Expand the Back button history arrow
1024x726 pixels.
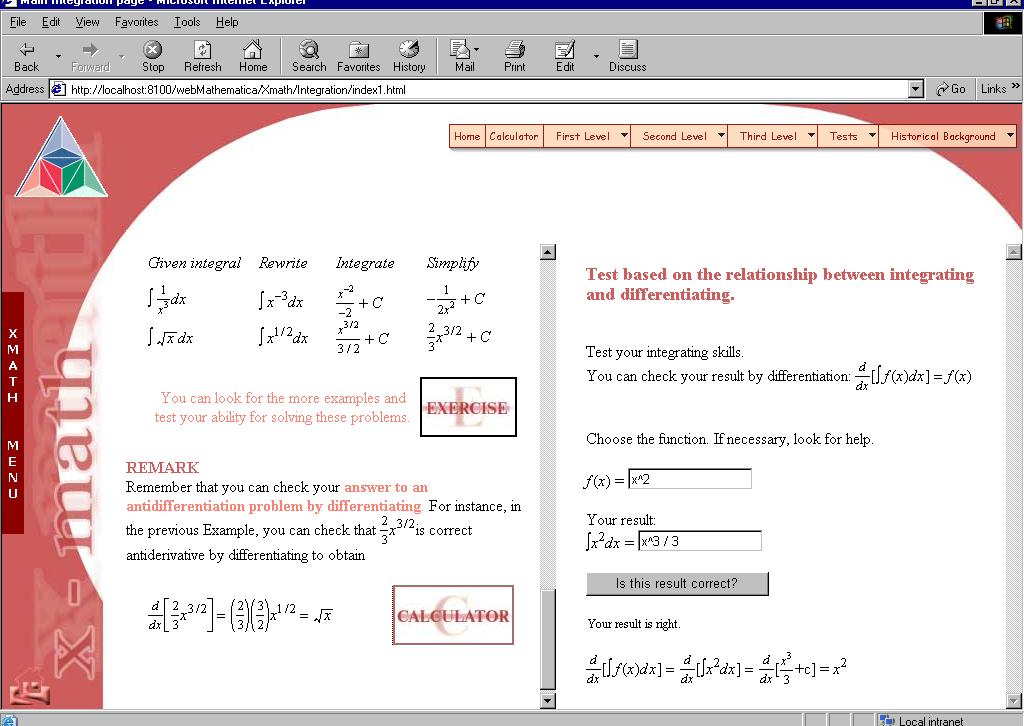(x=58, y=57)
